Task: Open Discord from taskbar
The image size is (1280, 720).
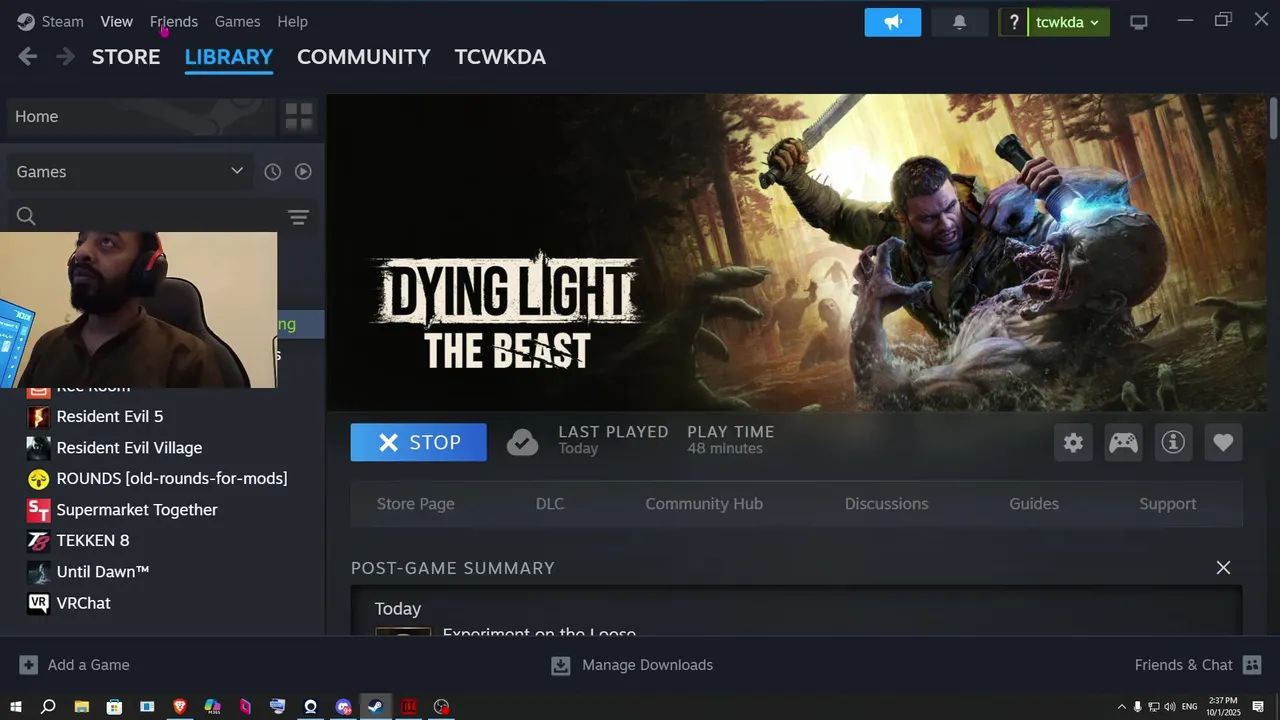Action: [344, 707]
